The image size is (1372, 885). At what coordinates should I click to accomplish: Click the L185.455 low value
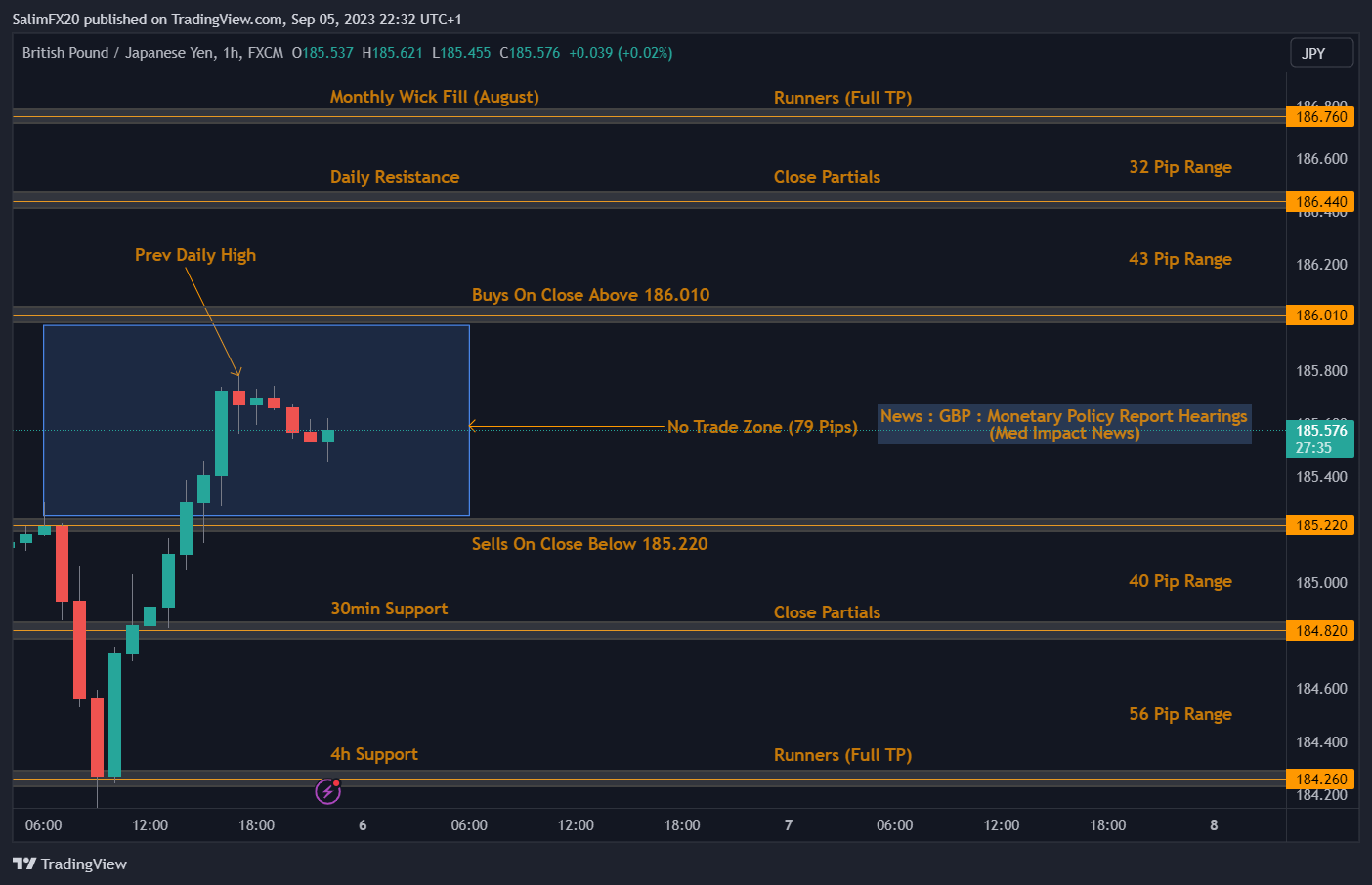461,53
